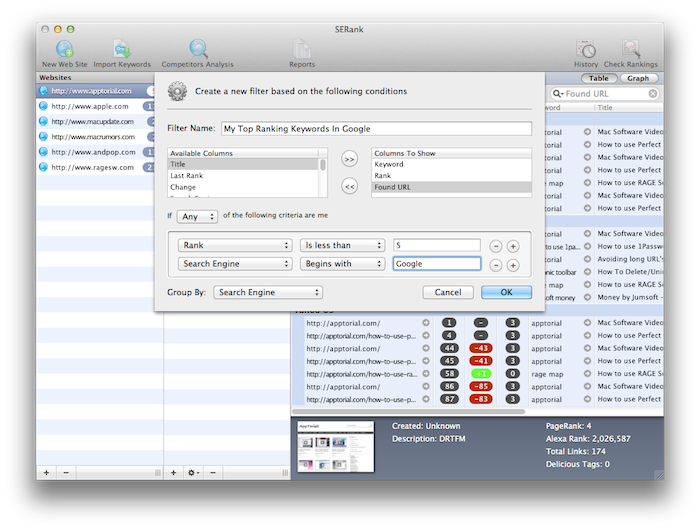
Task: Open the Group By Search Engine dropdown
Action: tap(268, 292)
